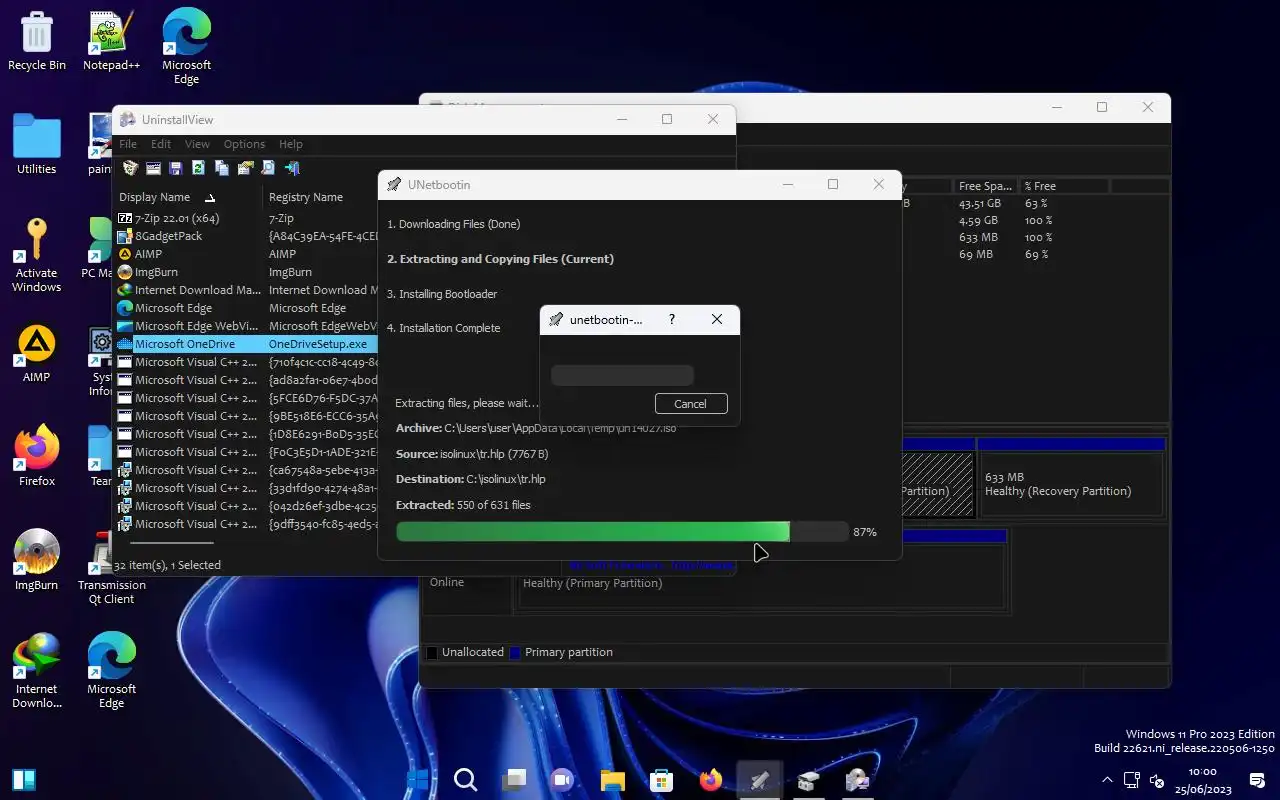Sort by Display Name column header

coord(188,197)
